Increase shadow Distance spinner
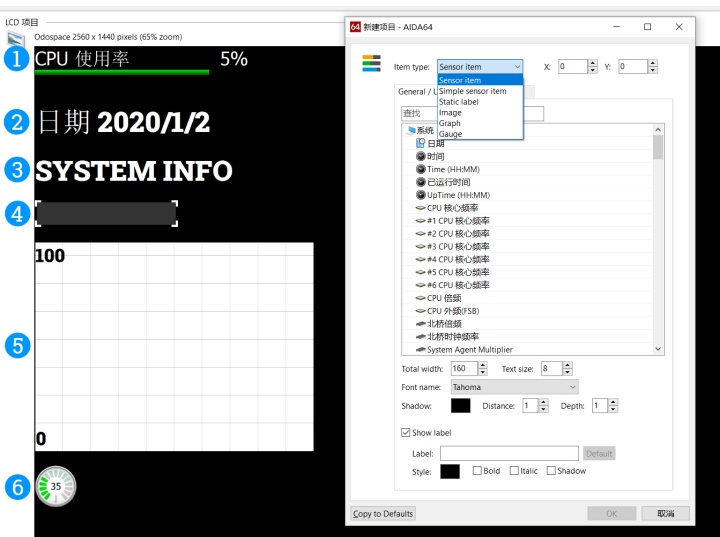 (544, 402)
